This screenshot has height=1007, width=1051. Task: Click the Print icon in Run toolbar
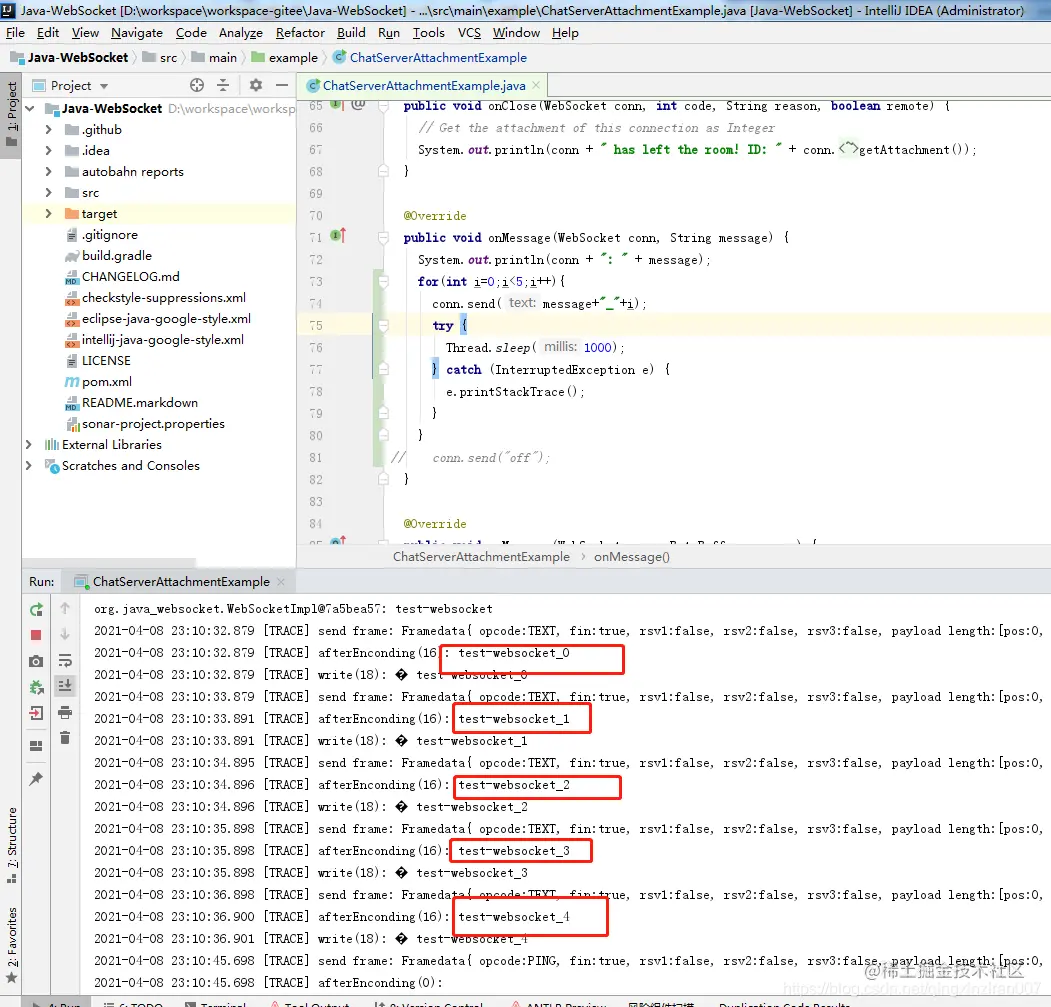pyautogui.click(x=65, y=712)
